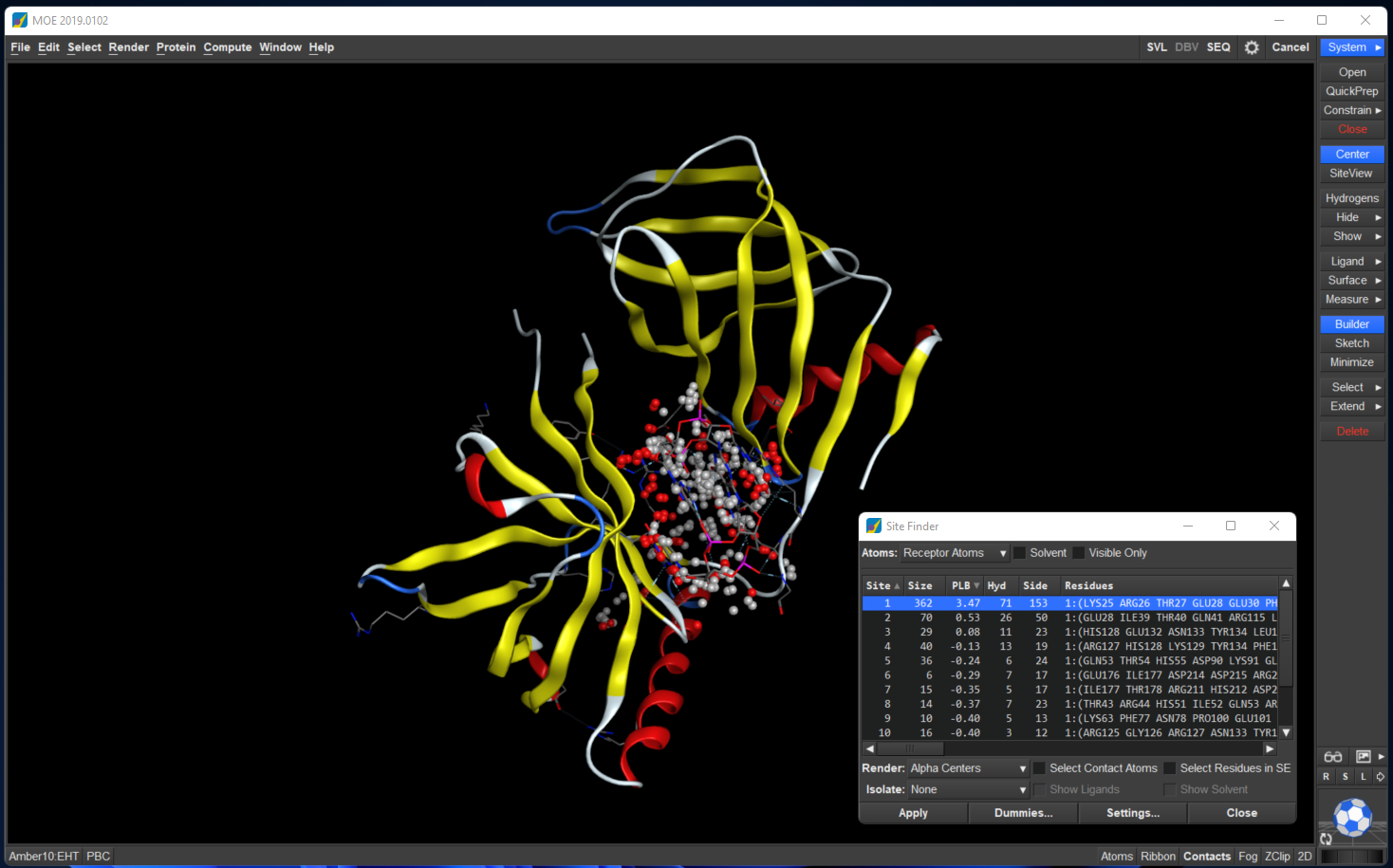Check the Show Solvent box
Screen dimensions: 1393x868
(x=1170, y=789)
